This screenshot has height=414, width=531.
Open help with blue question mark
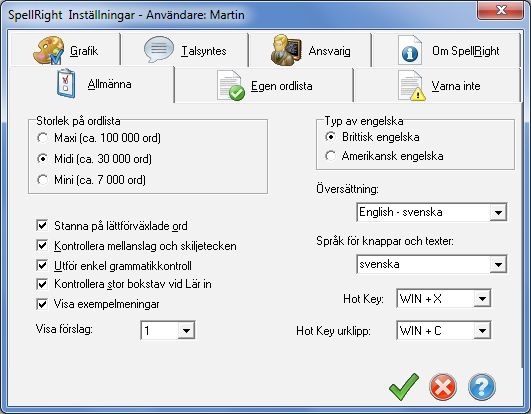click(482, 387)
